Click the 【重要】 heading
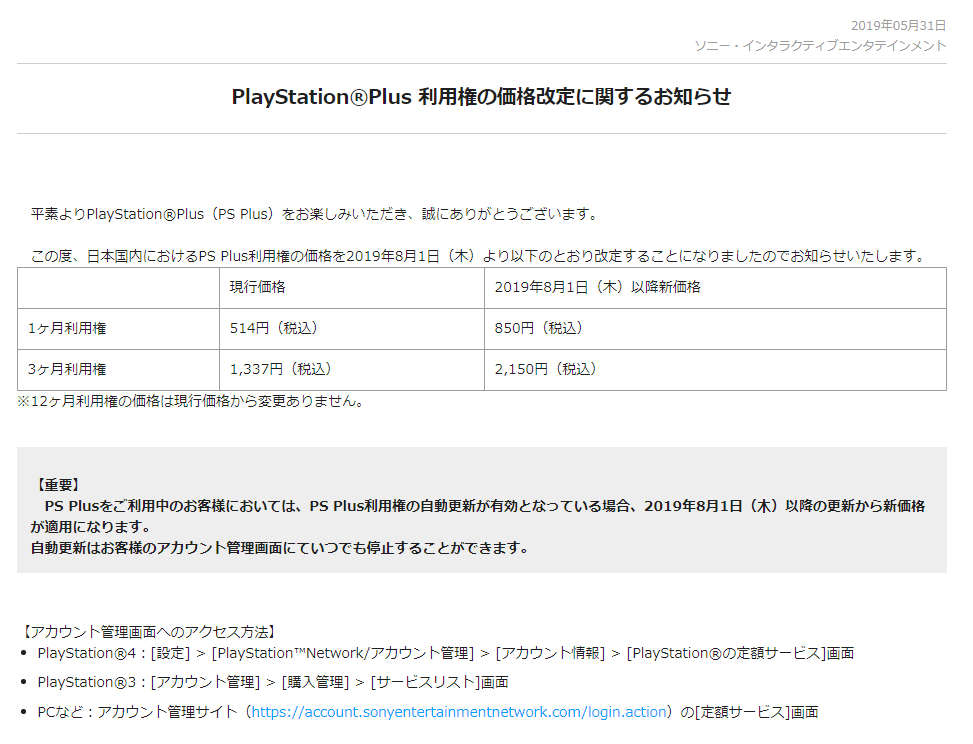This screenshot has width=973, height=744. tap(56, 485)
